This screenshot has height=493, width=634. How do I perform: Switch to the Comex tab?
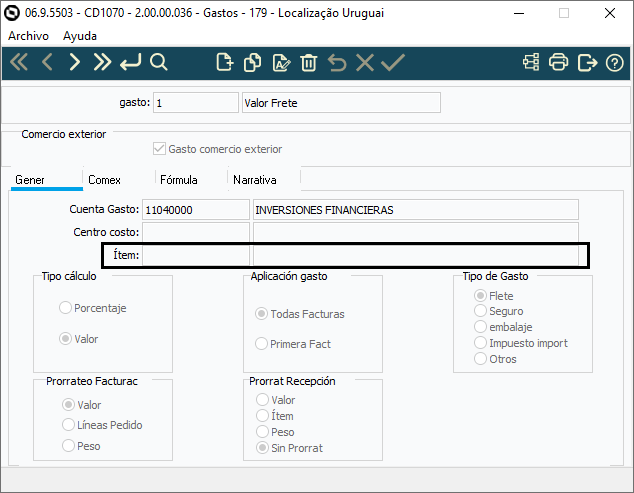[x=105, y=180]
